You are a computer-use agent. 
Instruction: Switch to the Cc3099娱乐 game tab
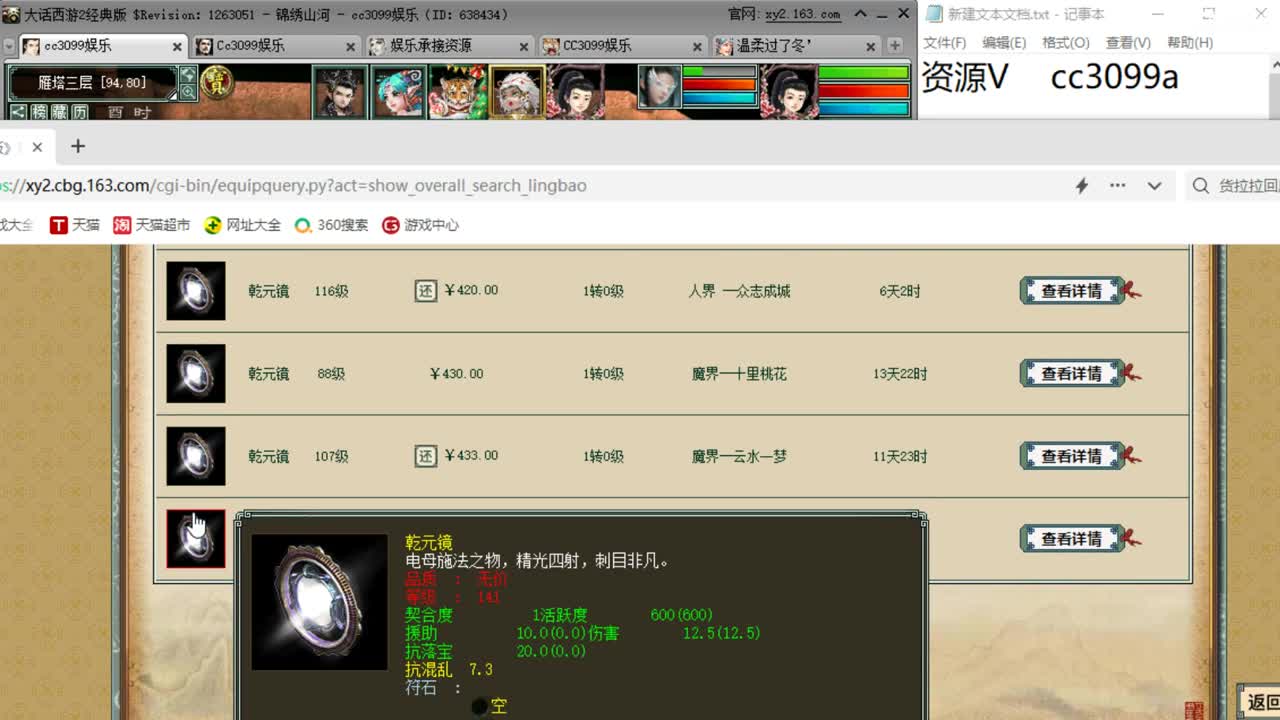[275, 46]
